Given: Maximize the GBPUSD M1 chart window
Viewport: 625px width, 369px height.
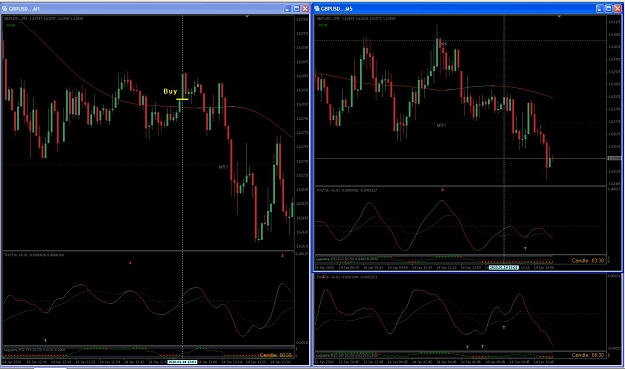Looking at the screenshot, I should [297, 9].
